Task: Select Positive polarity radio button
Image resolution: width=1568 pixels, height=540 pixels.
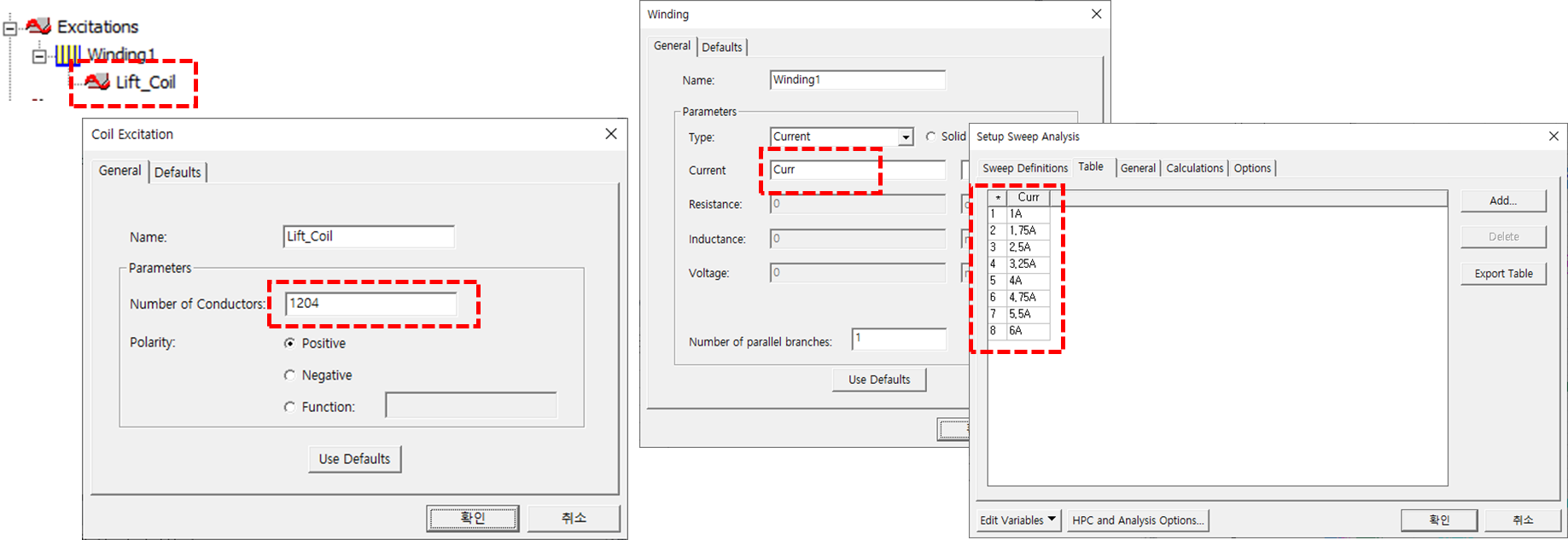Action: [x=290, y=343]
